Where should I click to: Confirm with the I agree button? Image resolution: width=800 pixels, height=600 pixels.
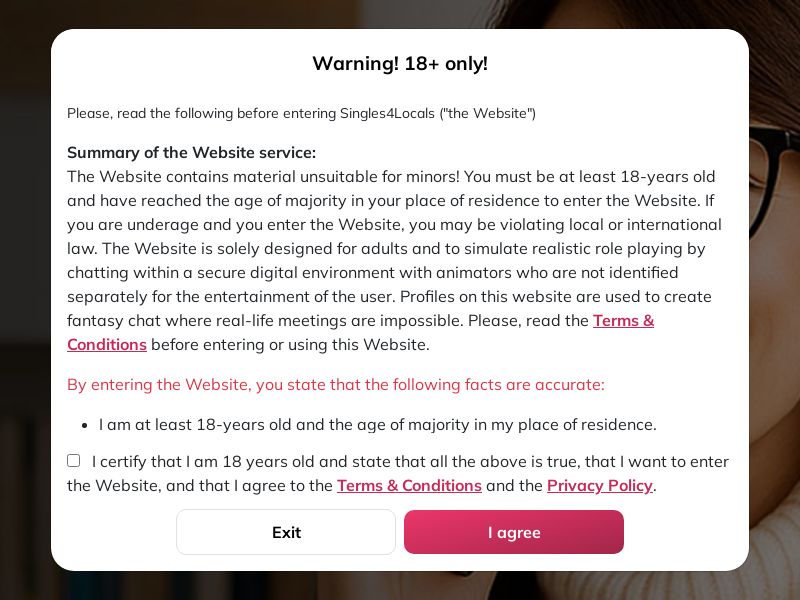pyautogui.click(x=514, y=532)
